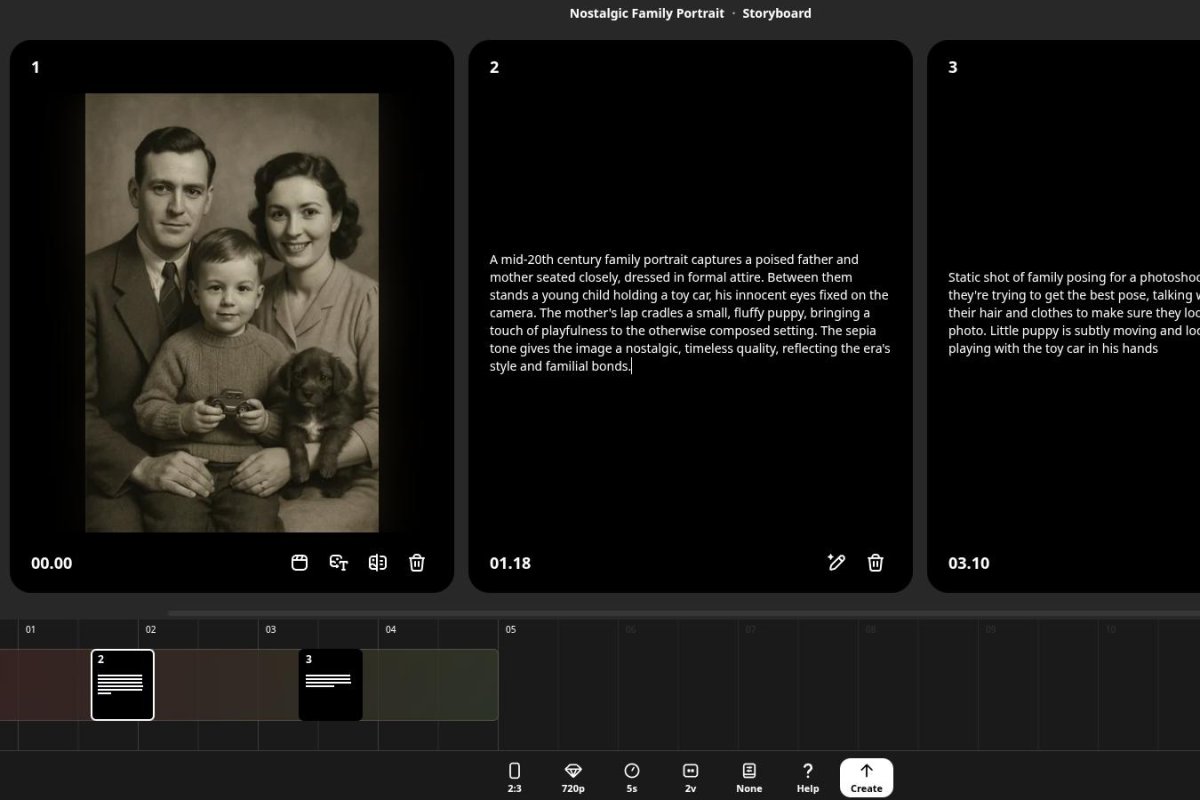Click the prompt text in card 2

(x=689, y=313)
